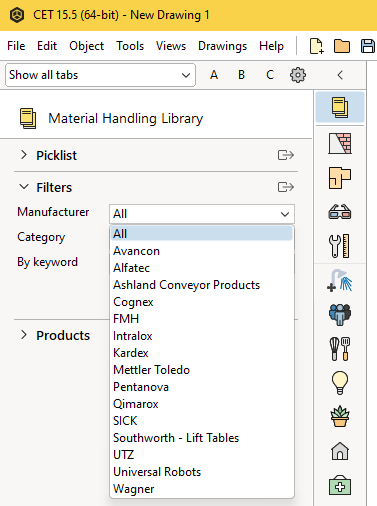The width and height of the screenshot is (377, 506).
Task: Click the CET application logo icon
Action: (x=17, y=15)
